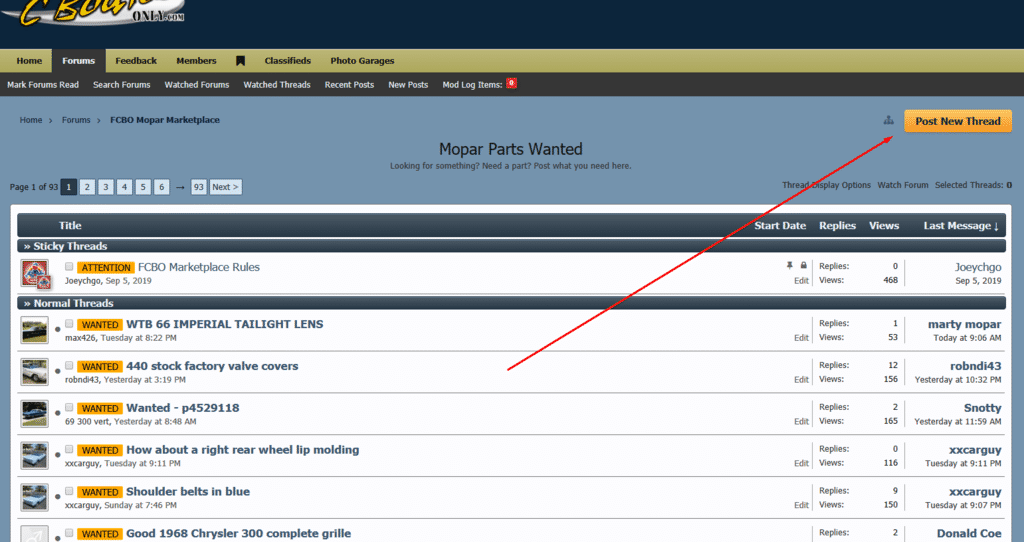Click the bookmark icon in navigation bar
This screenshot has width=1024, height=542.
click(x=240, y=61)
